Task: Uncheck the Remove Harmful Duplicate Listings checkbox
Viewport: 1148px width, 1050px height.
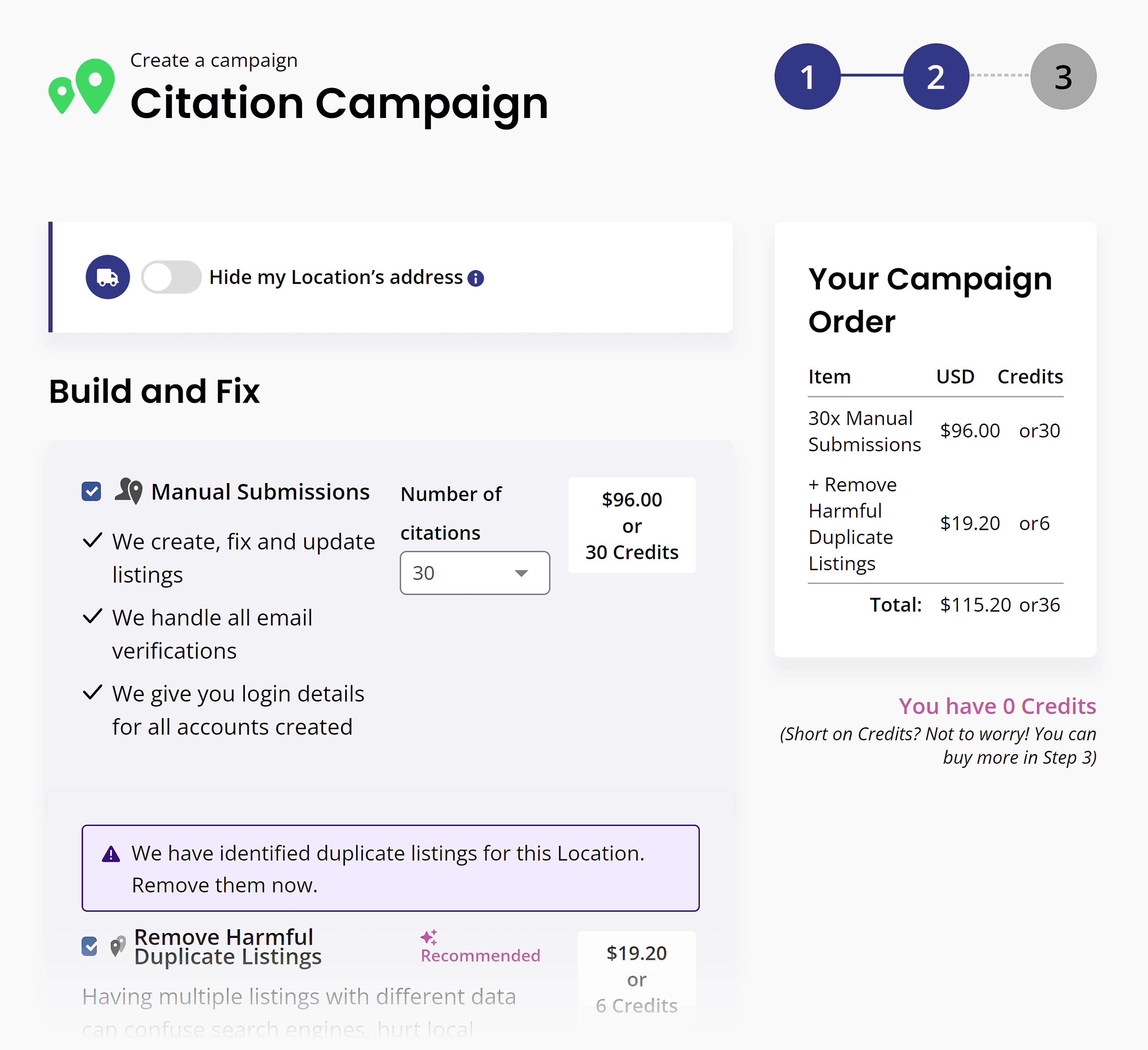Action: [90, 946]
